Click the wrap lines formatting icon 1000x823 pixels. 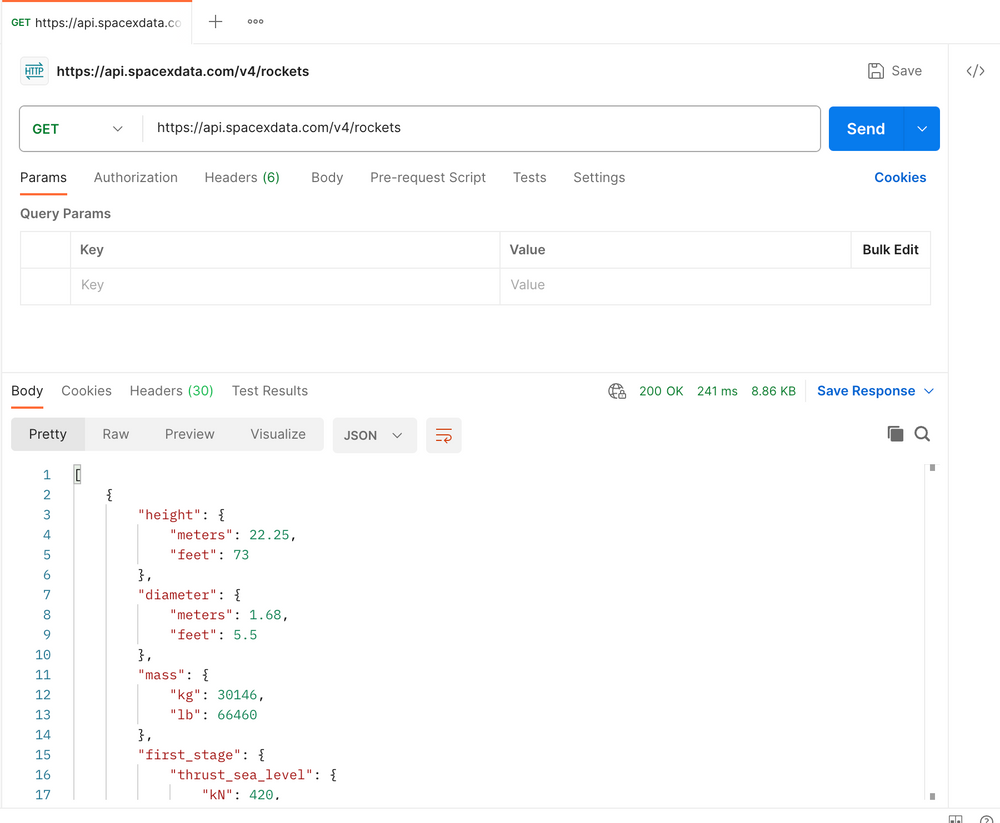point(443,435)
